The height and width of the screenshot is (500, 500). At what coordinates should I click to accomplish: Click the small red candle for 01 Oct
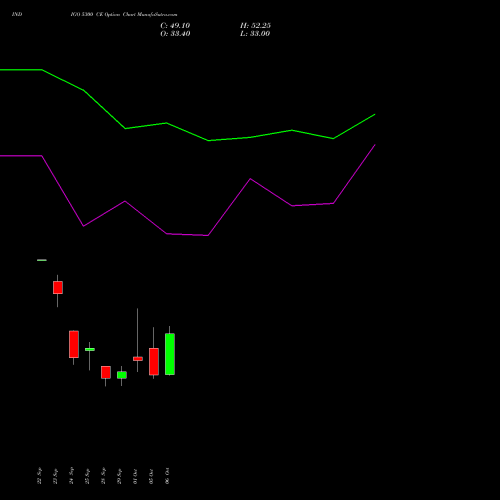point(138,359)
